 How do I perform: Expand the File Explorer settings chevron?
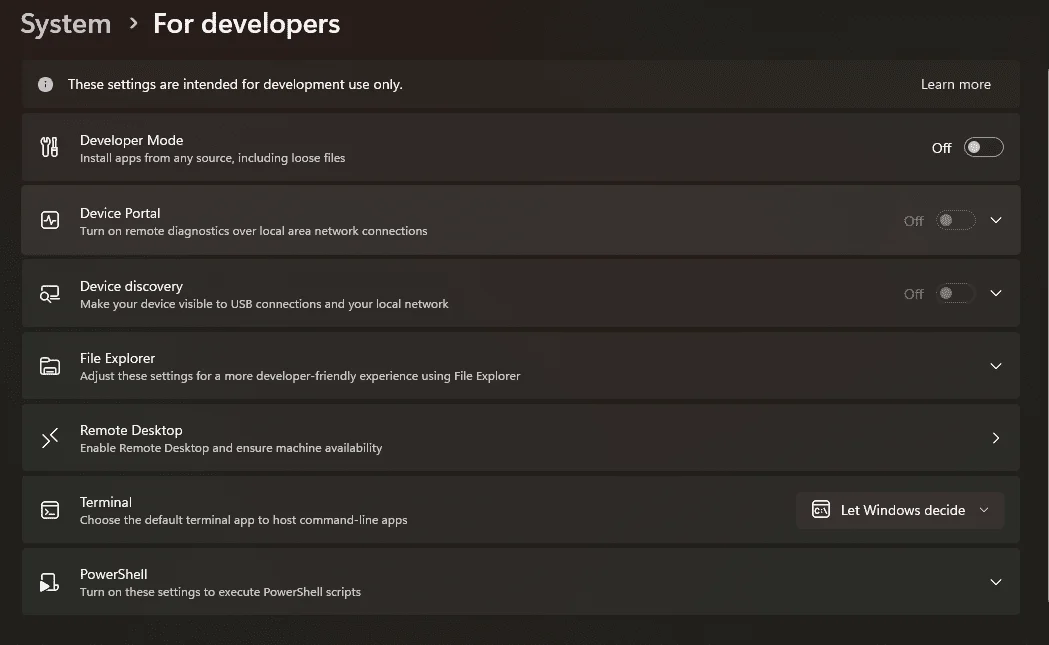point(996,366)
